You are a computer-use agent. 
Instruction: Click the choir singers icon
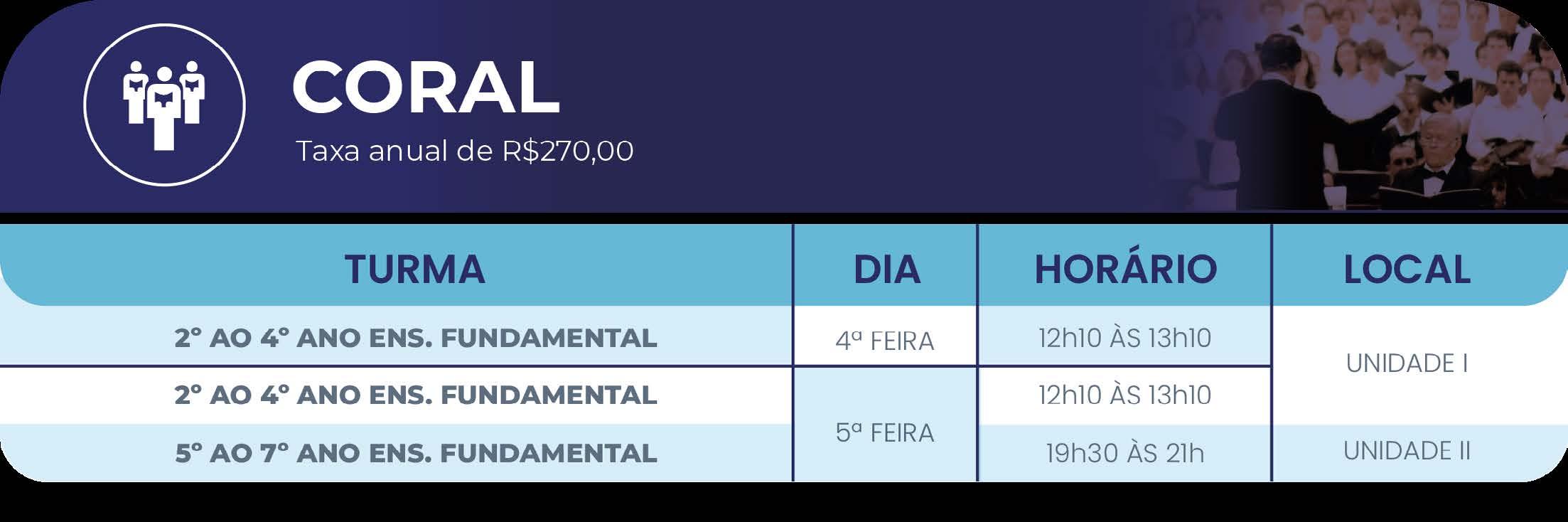tap(164, 105)
